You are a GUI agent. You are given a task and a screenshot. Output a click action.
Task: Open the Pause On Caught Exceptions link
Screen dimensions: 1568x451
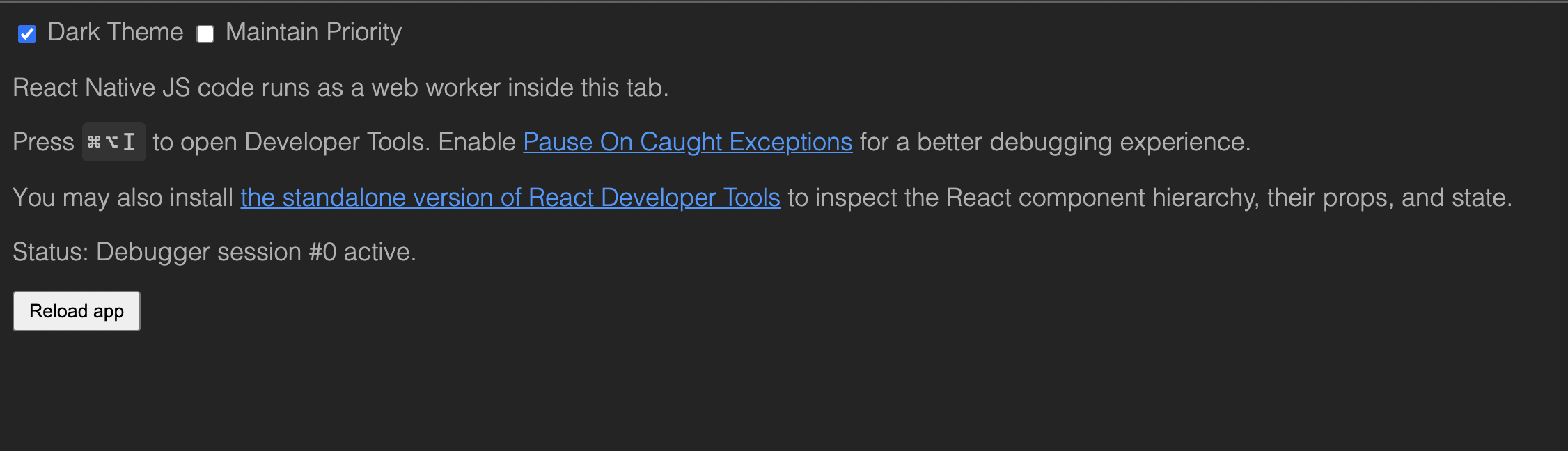click(688, 142)
